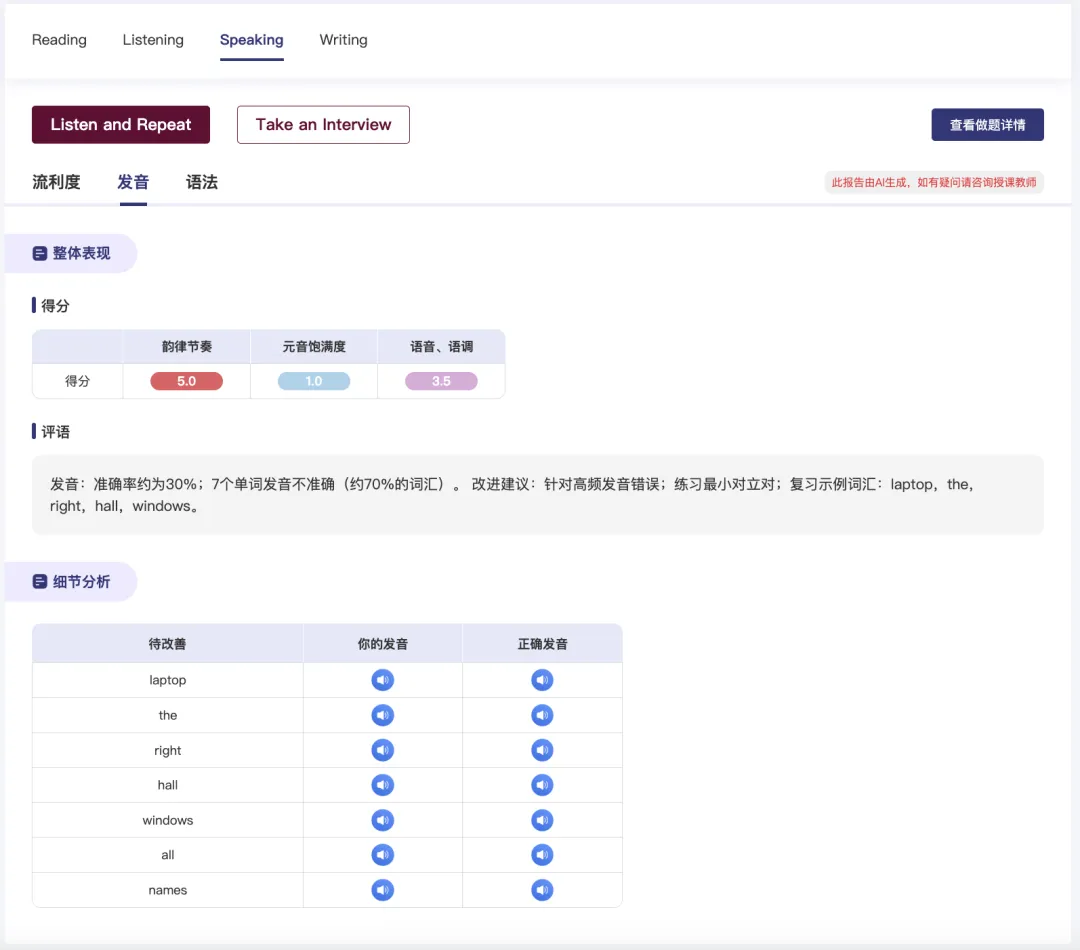Image resolution: width=1080 pixels, height=950 pixels.
Task: Open the Writing tab
Action: tap(343, 40)
